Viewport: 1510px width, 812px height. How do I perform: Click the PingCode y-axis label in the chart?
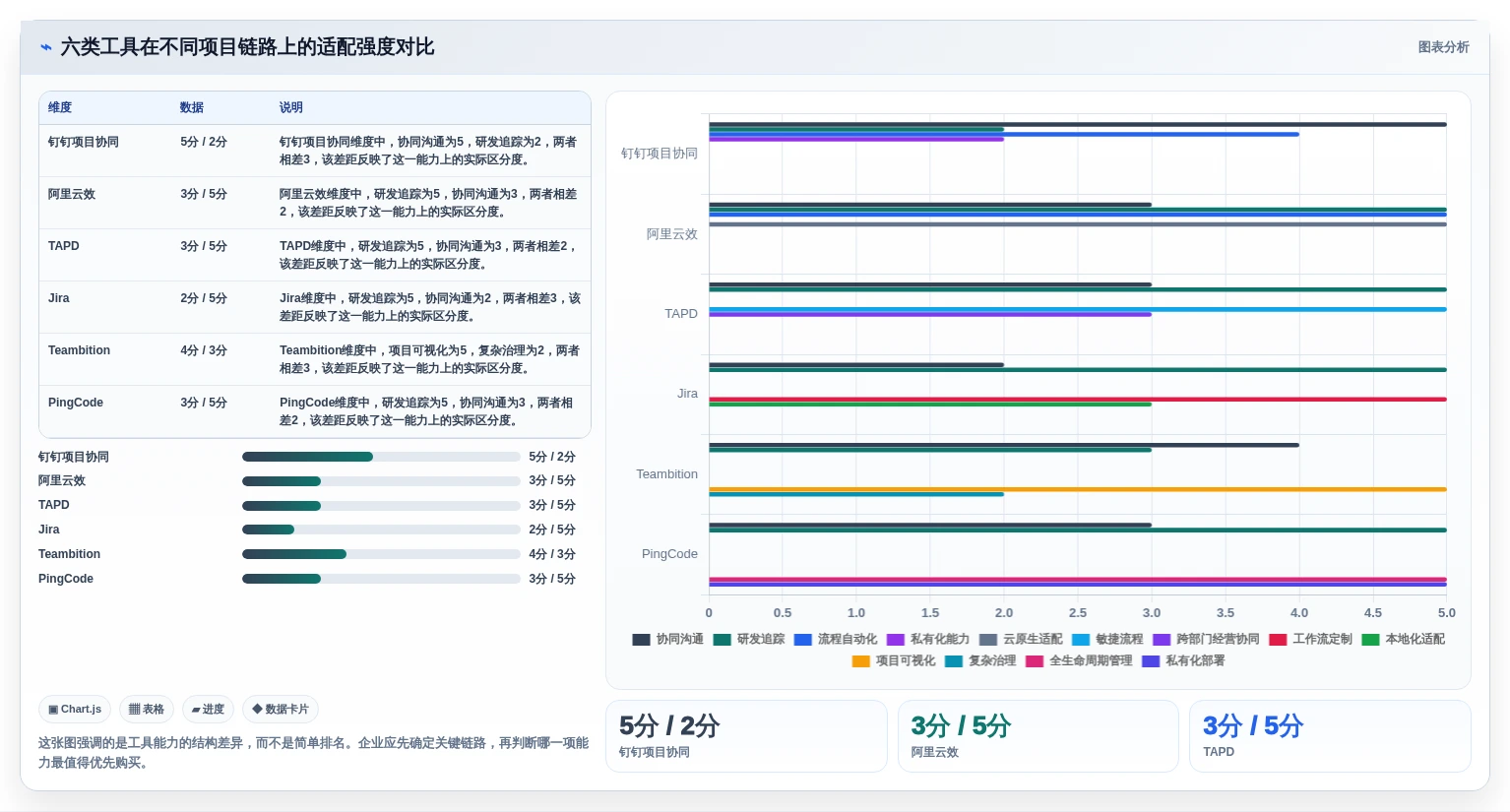[x=670, y=554]
